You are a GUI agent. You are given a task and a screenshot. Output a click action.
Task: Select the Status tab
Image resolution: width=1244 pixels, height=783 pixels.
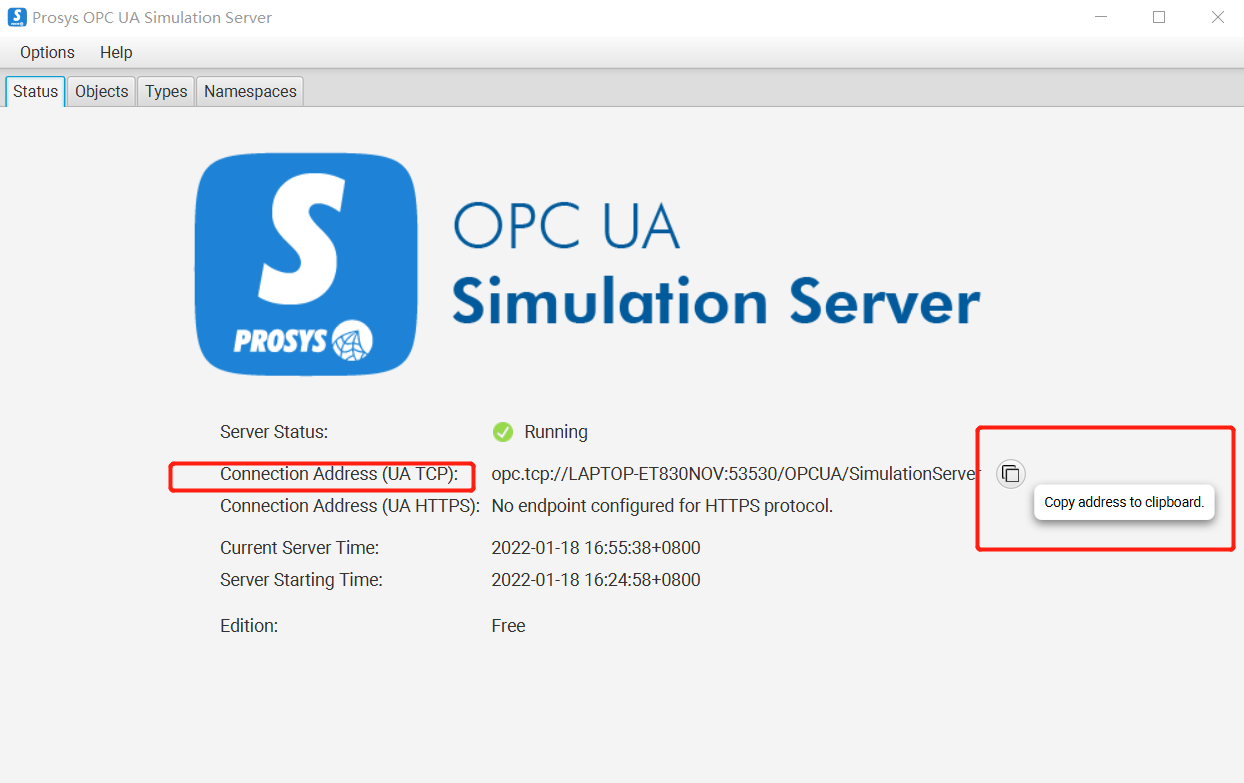(35, 91)
